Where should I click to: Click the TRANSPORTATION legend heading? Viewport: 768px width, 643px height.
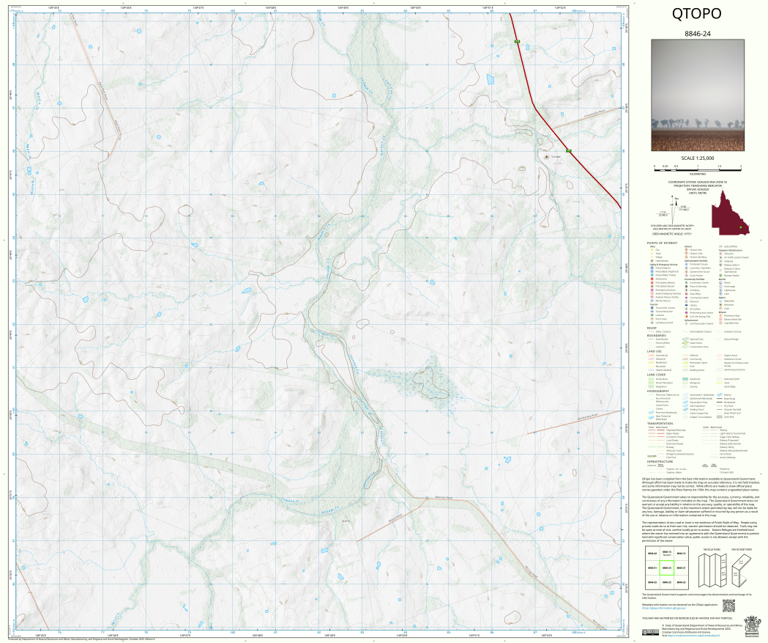click(660, 423)
